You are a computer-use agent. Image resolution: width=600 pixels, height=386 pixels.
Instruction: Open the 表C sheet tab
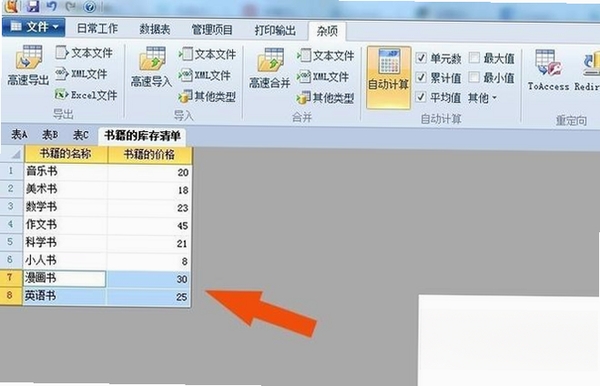81,135
